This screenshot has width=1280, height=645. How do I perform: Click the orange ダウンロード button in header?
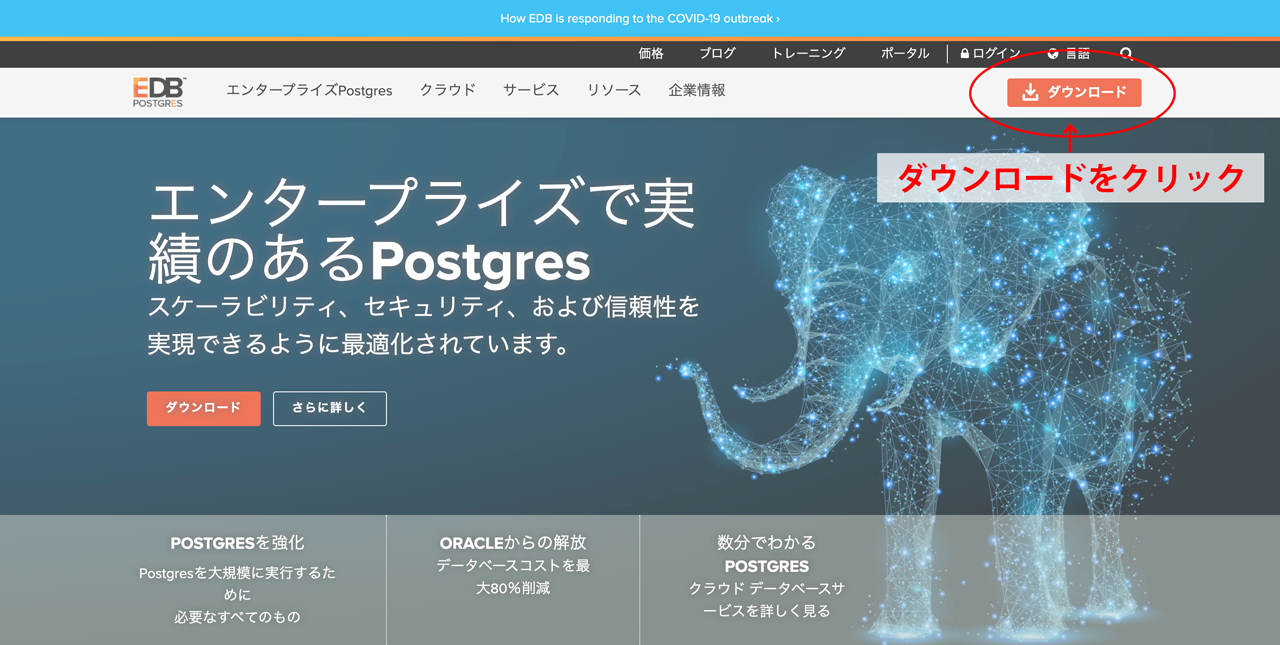point(1074,92)
